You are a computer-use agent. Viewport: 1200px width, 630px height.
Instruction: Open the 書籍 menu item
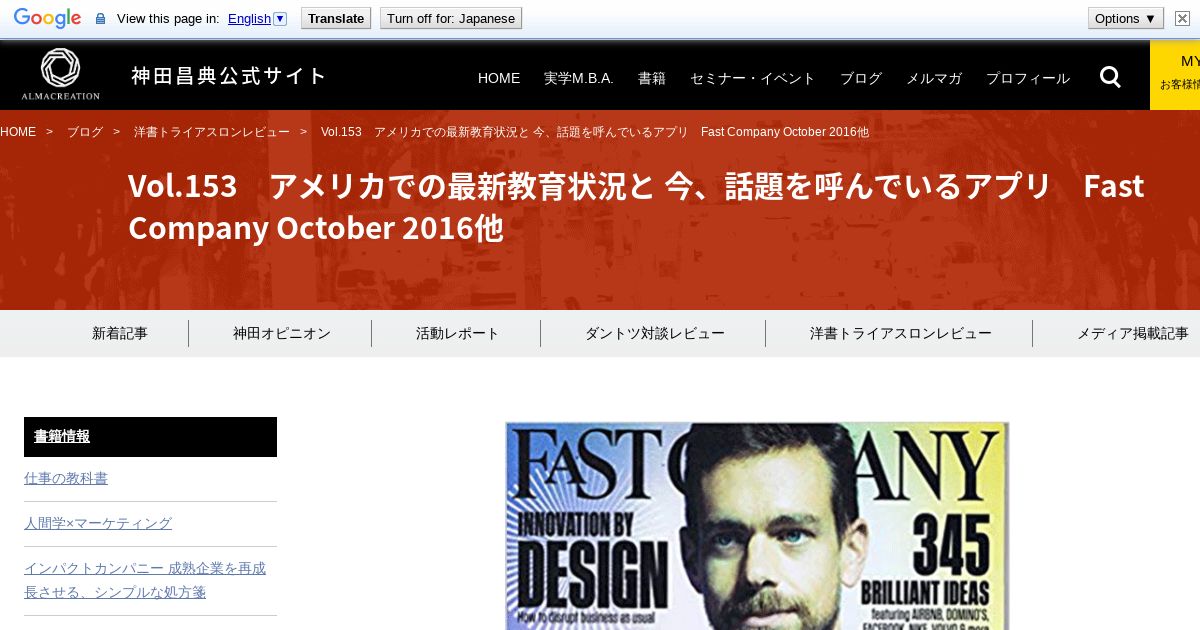pos(652,78)
